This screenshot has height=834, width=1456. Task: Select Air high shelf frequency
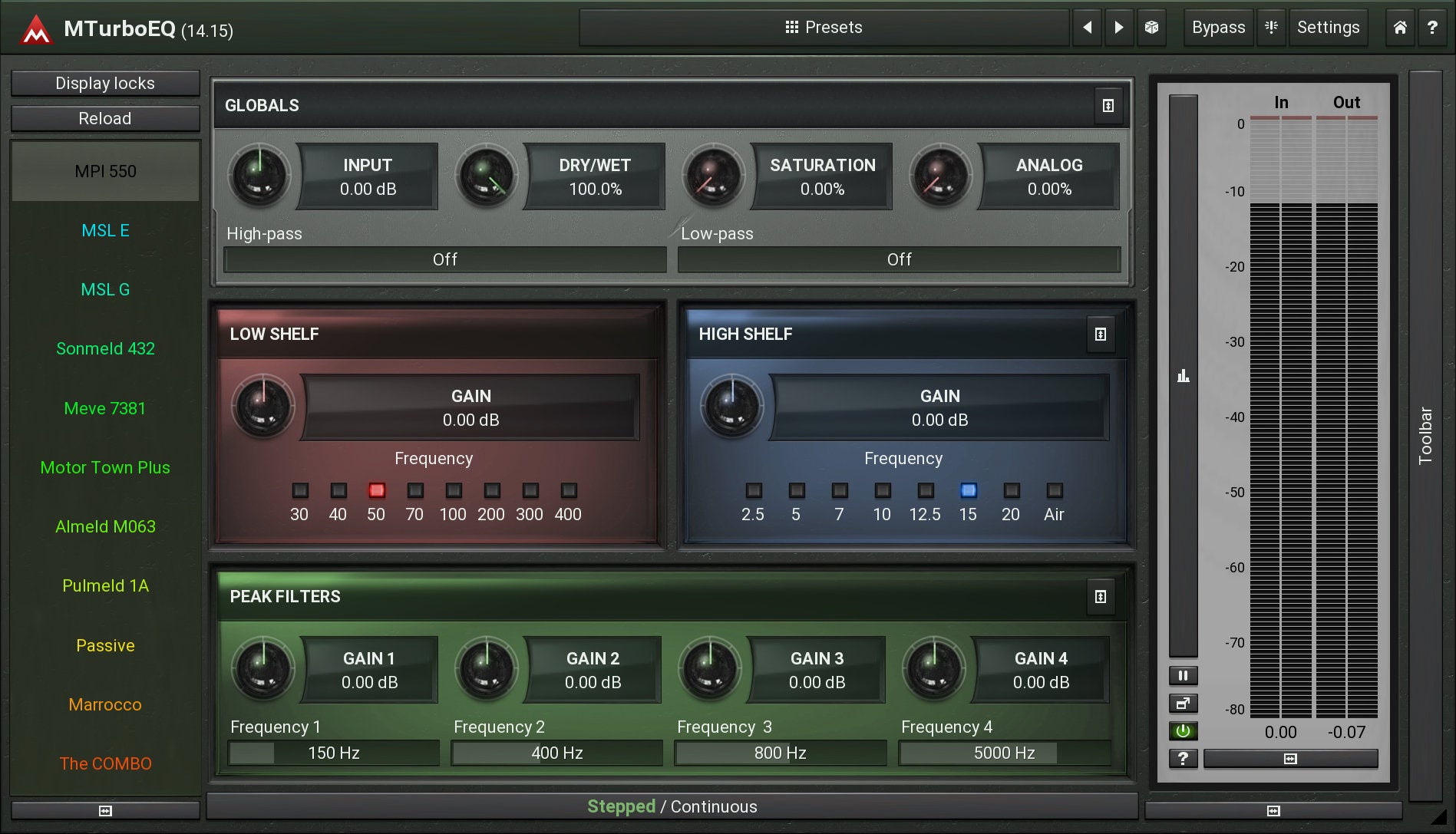(1055, 491)
